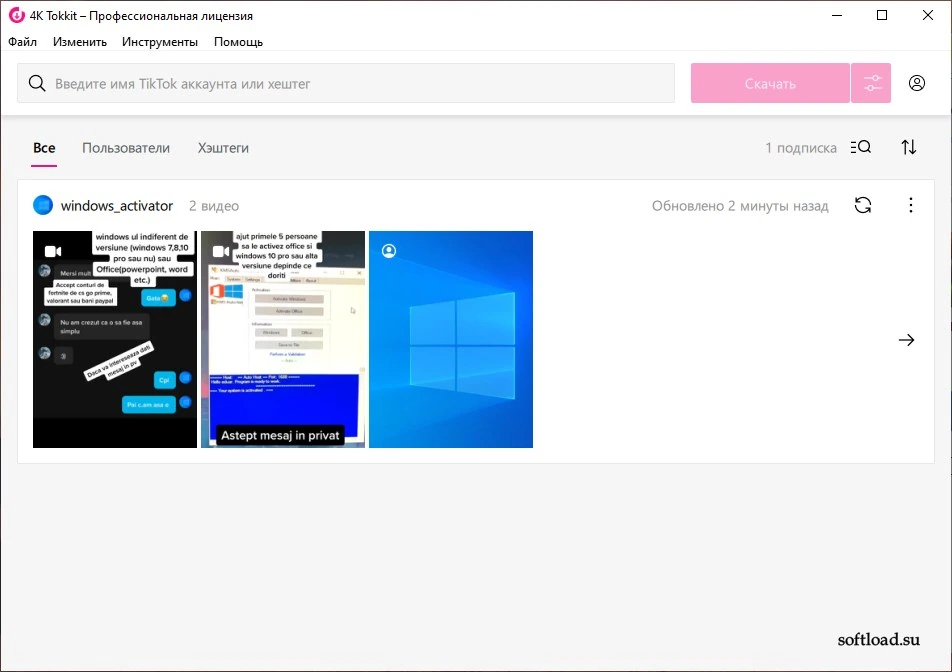Image resolution: width=952 pixels, height=672 pixels.
Task: Click the right arrow to show more
Action: [906, 340]
